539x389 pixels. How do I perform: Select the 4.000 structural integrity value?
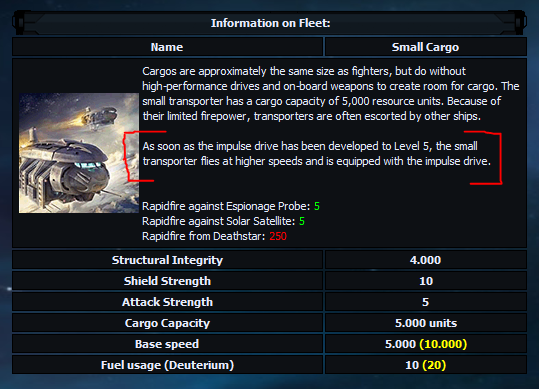(x=425, y=260)
